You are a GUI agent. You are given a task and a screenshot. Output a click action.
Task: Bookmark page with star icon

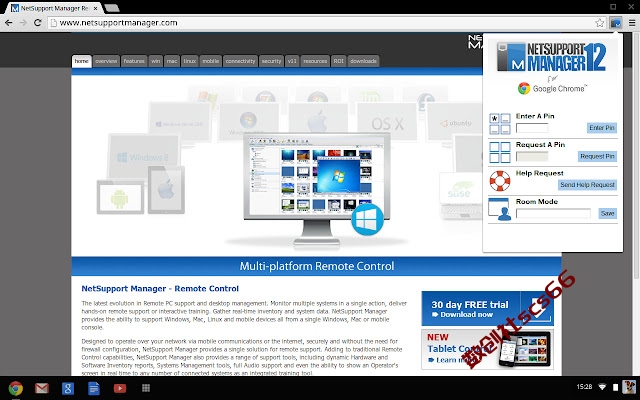599,23
